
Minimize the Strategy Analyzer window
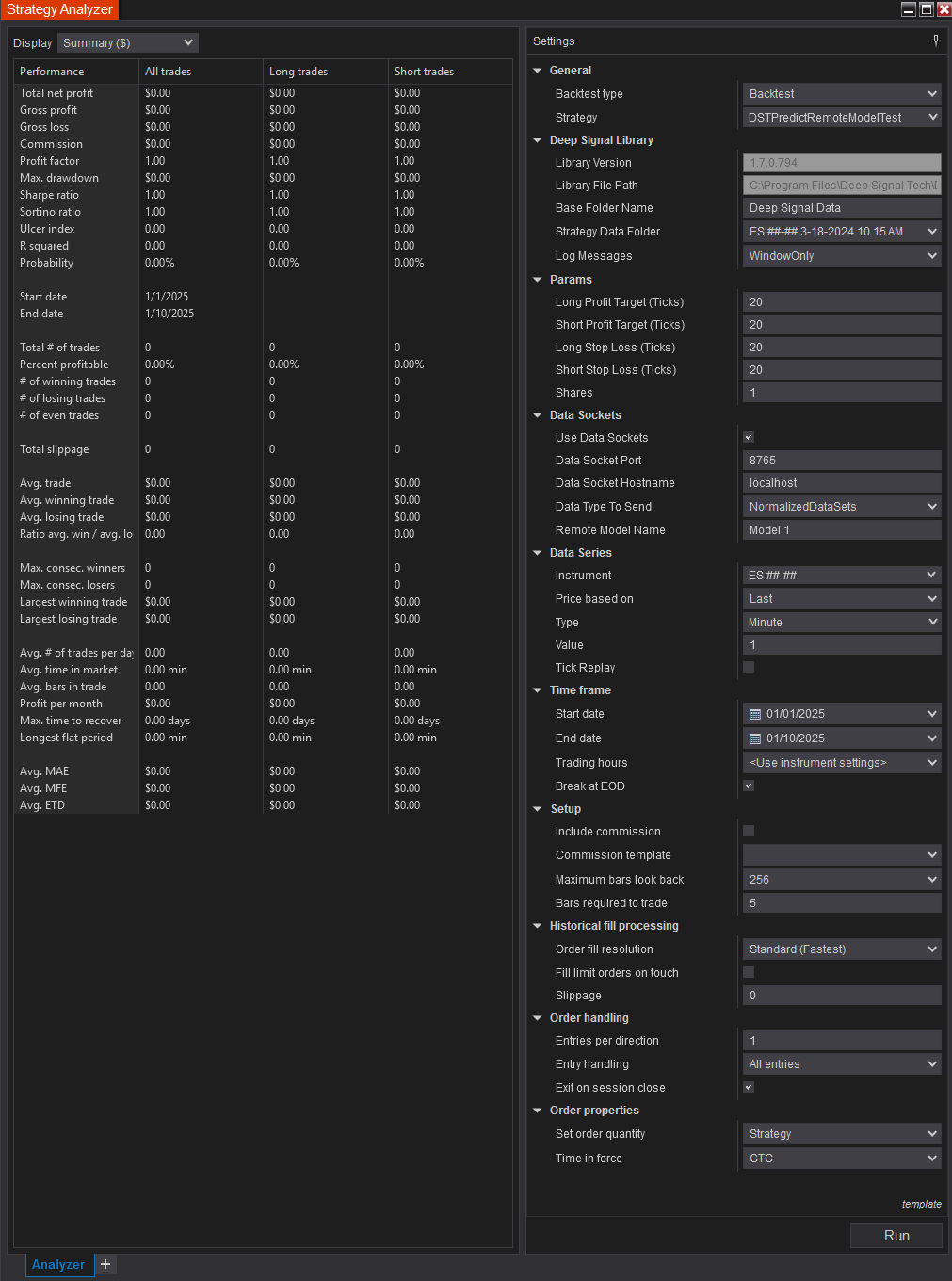click(909, 9)
